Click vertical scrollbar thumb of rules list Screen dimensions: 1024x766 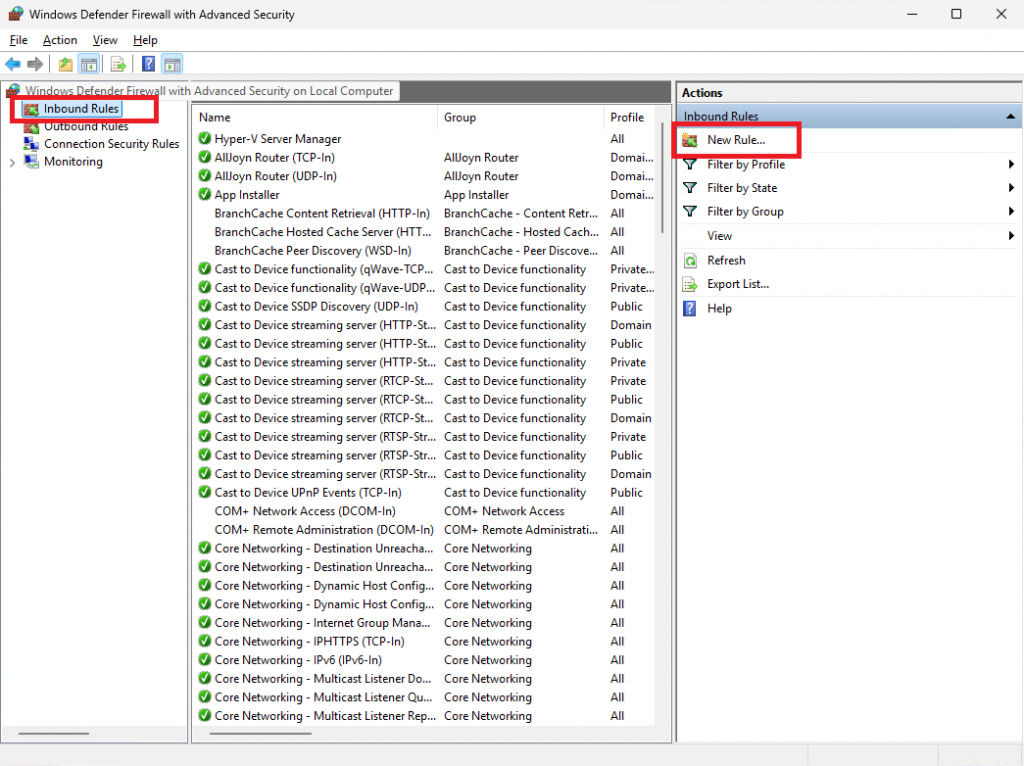pos(662,178)
